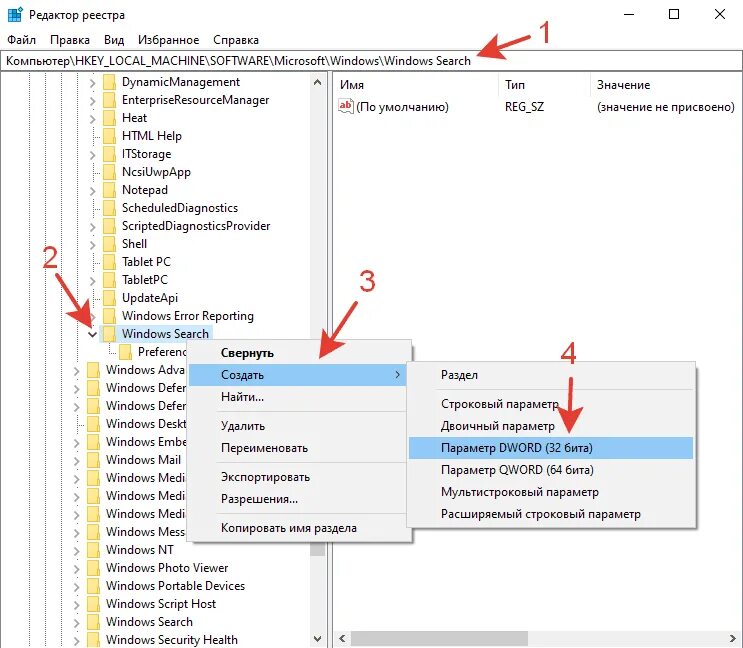Click tree scrollbar down arrow
This screenshot has height=648, width=743.
click(x=318, y=639)
